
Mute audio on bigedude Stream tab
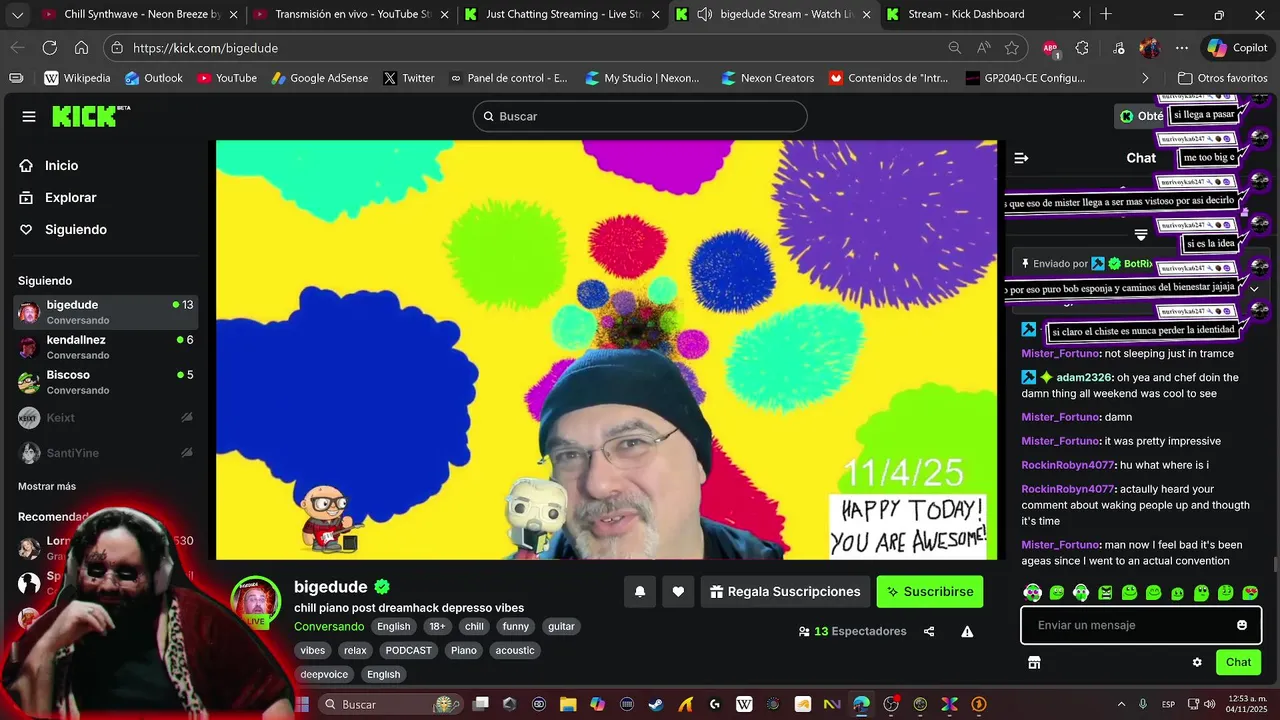click(704, 15)
